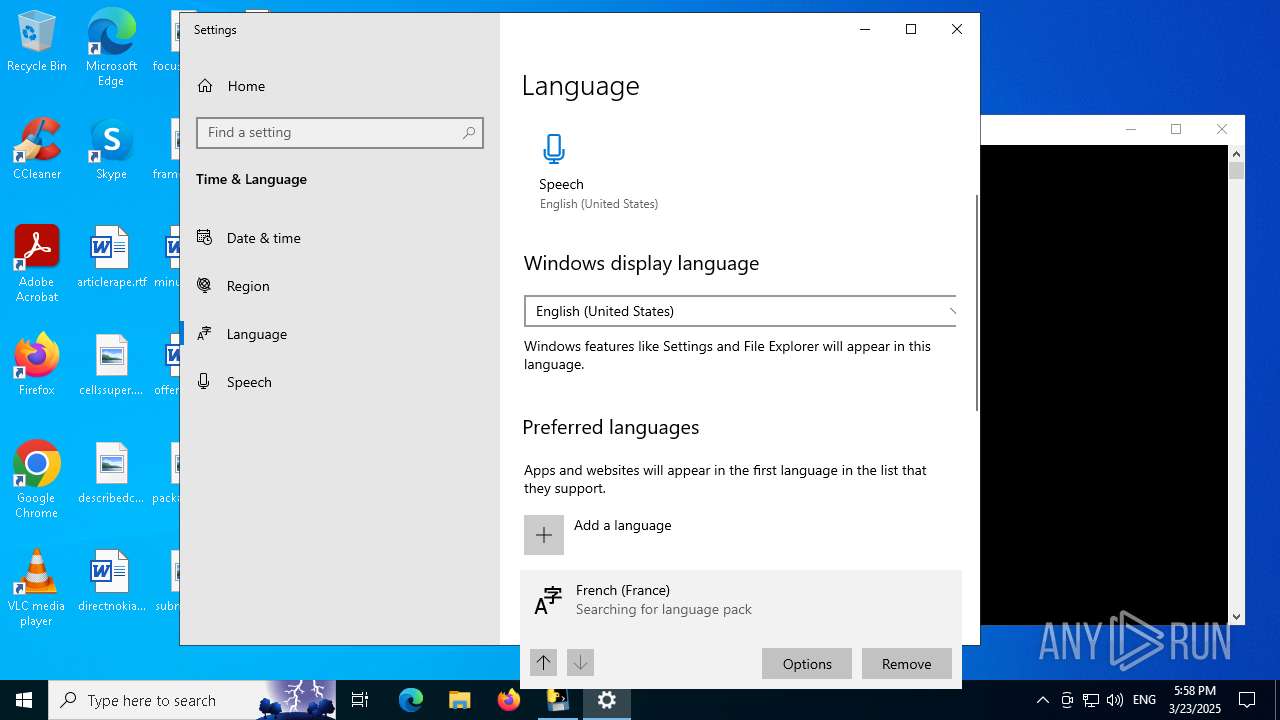Click the scroll-down arrow in the background window
1280x720 pixels.
(1236, 617)
